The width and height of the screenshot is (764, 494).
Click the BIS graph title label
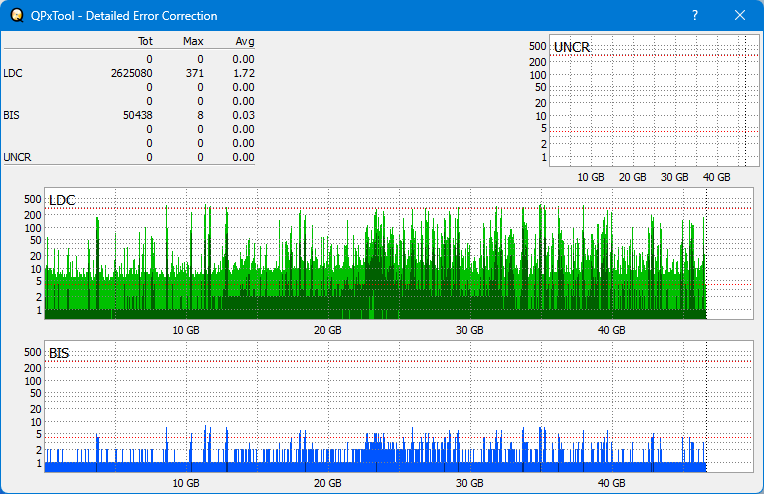[x=59, y=353]
